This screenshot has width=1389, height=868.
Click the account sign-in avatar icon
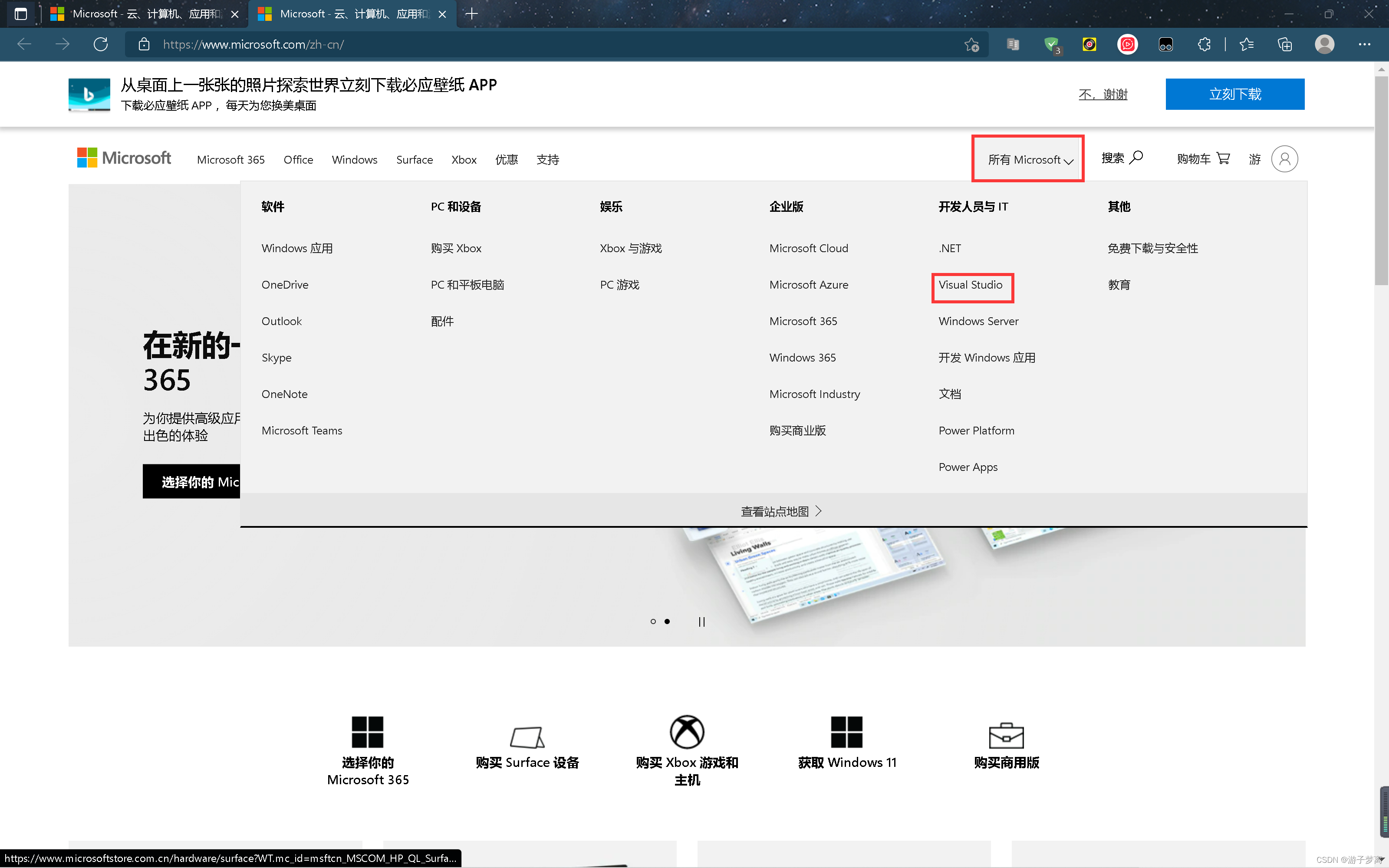click(1284, 159)
